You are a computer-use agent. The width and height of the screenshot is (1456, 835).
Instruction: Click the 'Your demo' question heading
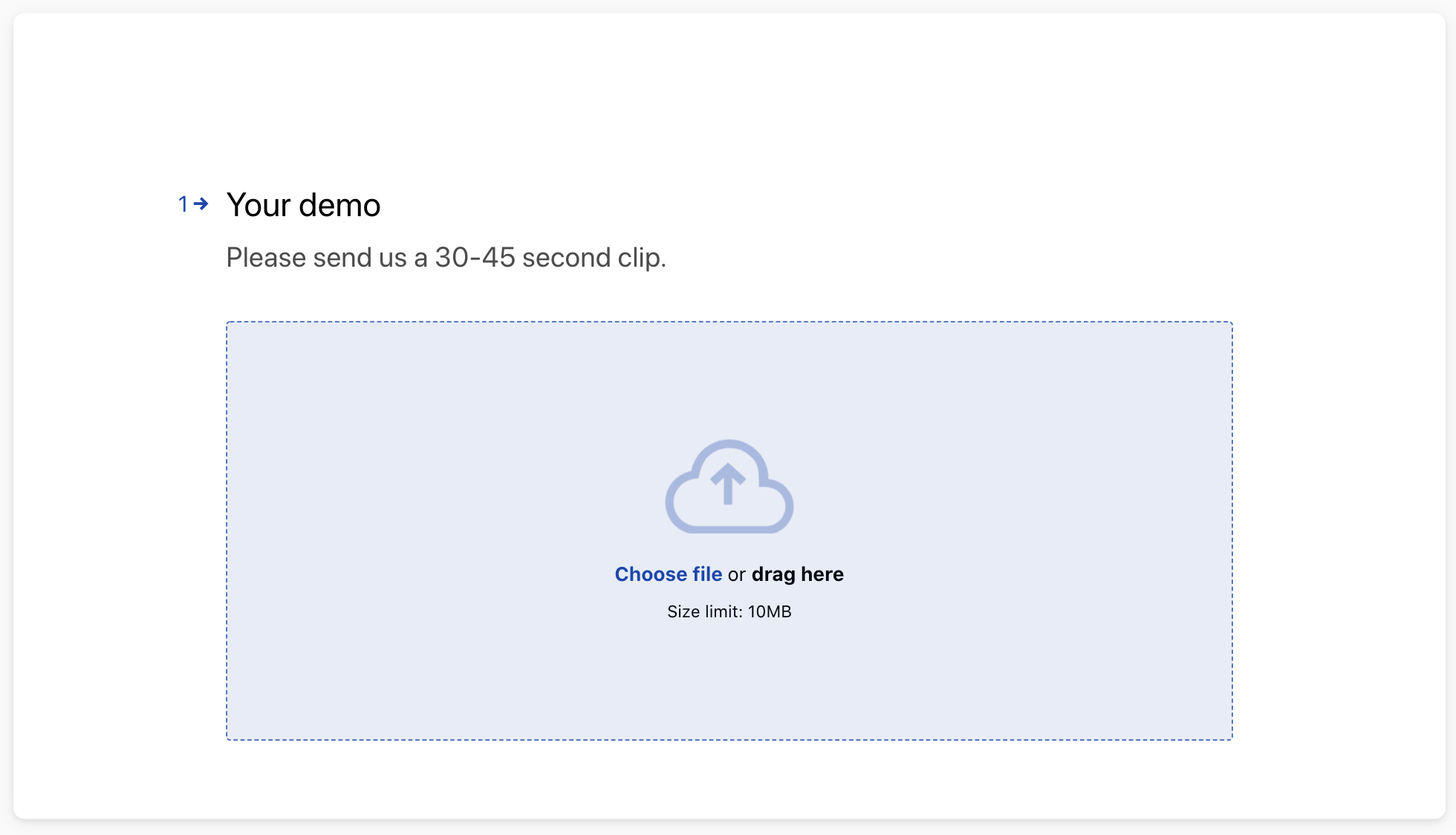coord(304,205)
